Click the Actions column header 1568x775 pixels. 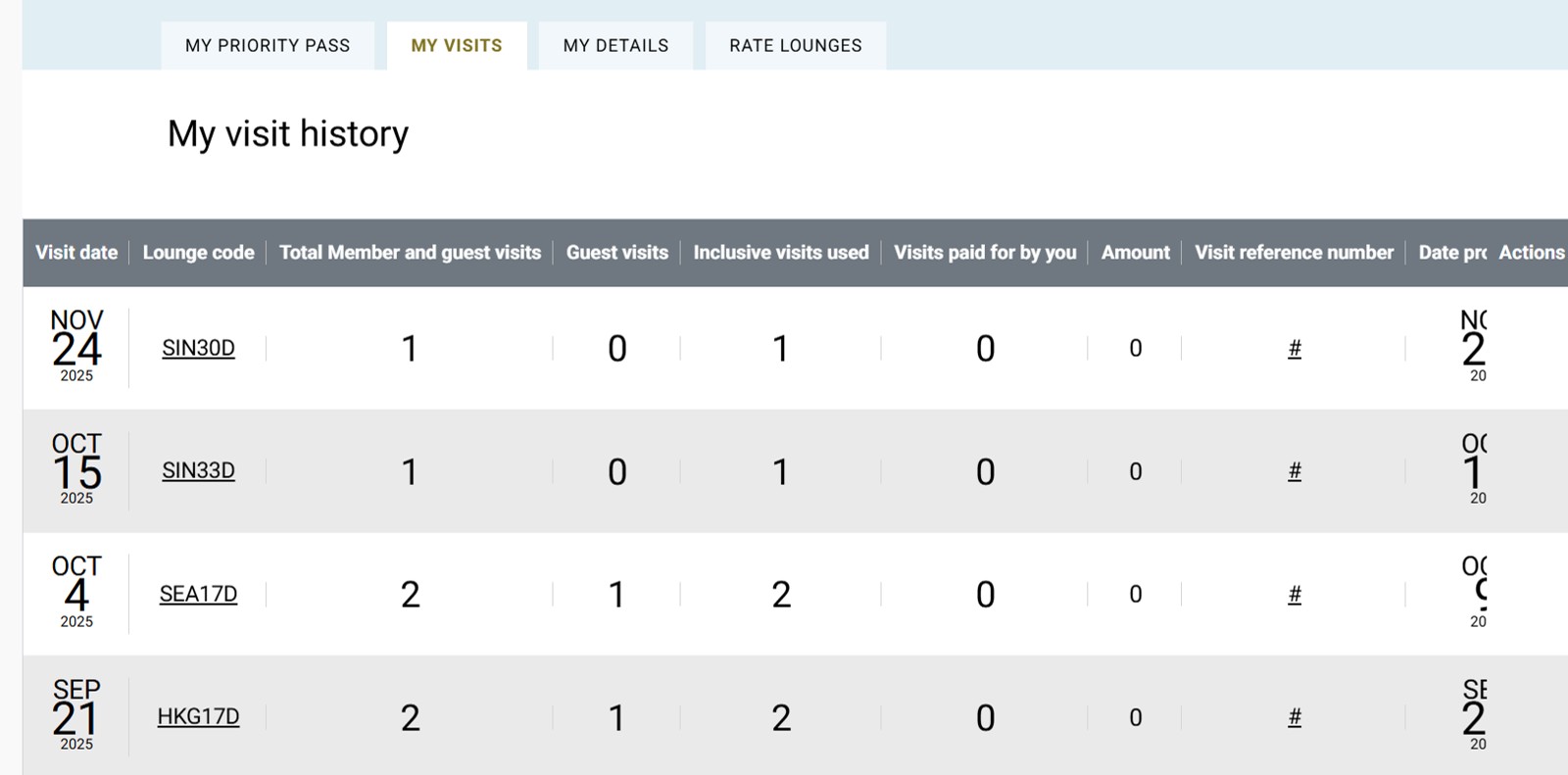[x=1531, y=253]
